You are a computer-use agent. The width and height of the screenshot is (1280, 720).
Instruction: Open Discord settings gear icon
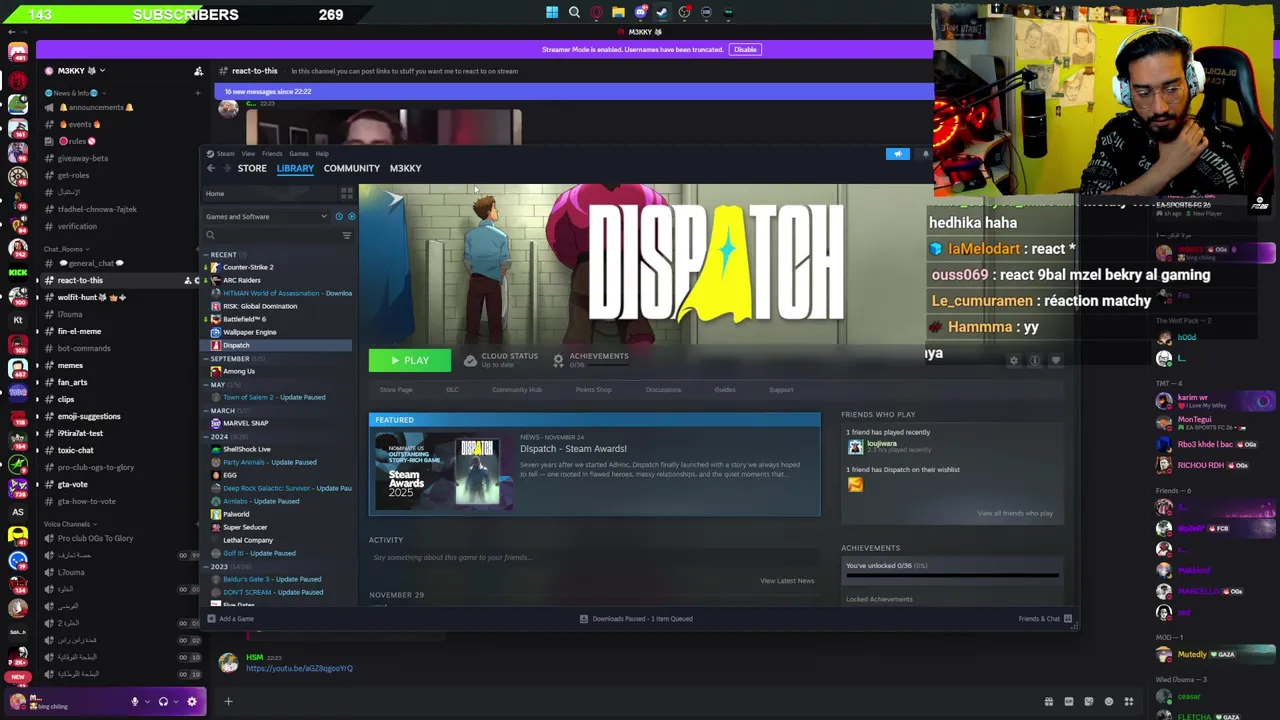[x=192, y=701]
